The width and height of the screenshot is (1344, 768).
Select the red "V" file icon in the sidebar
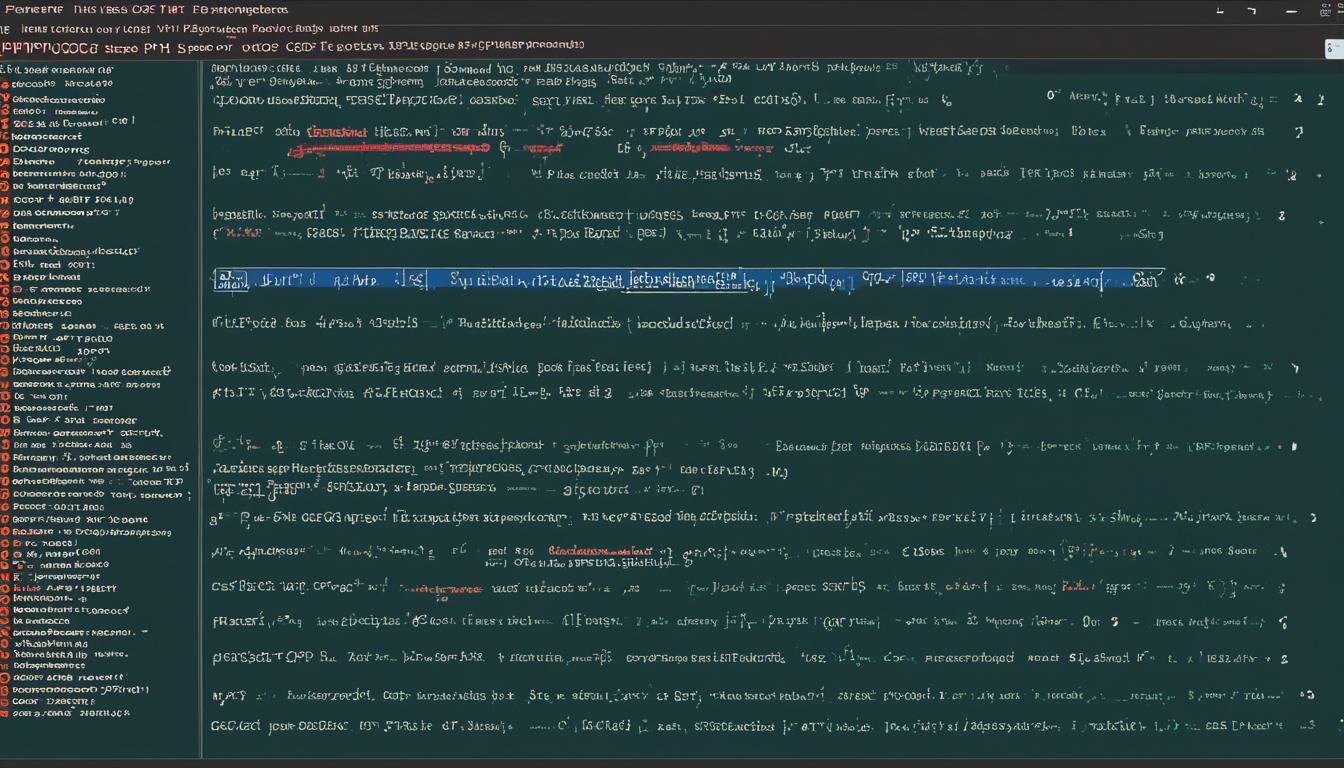6,96
